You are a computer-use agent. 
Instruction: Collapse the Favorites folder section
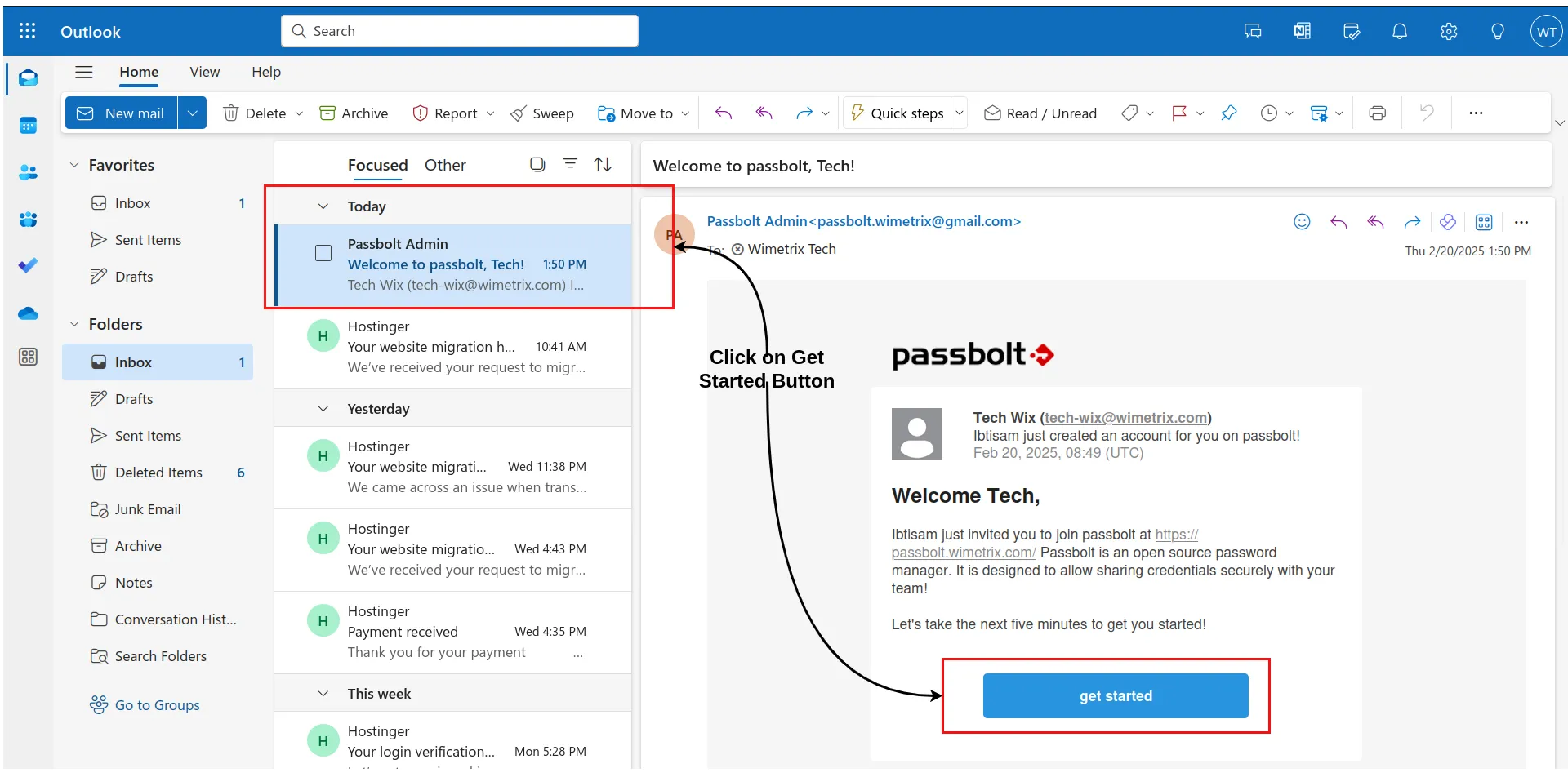coord(74,165)
